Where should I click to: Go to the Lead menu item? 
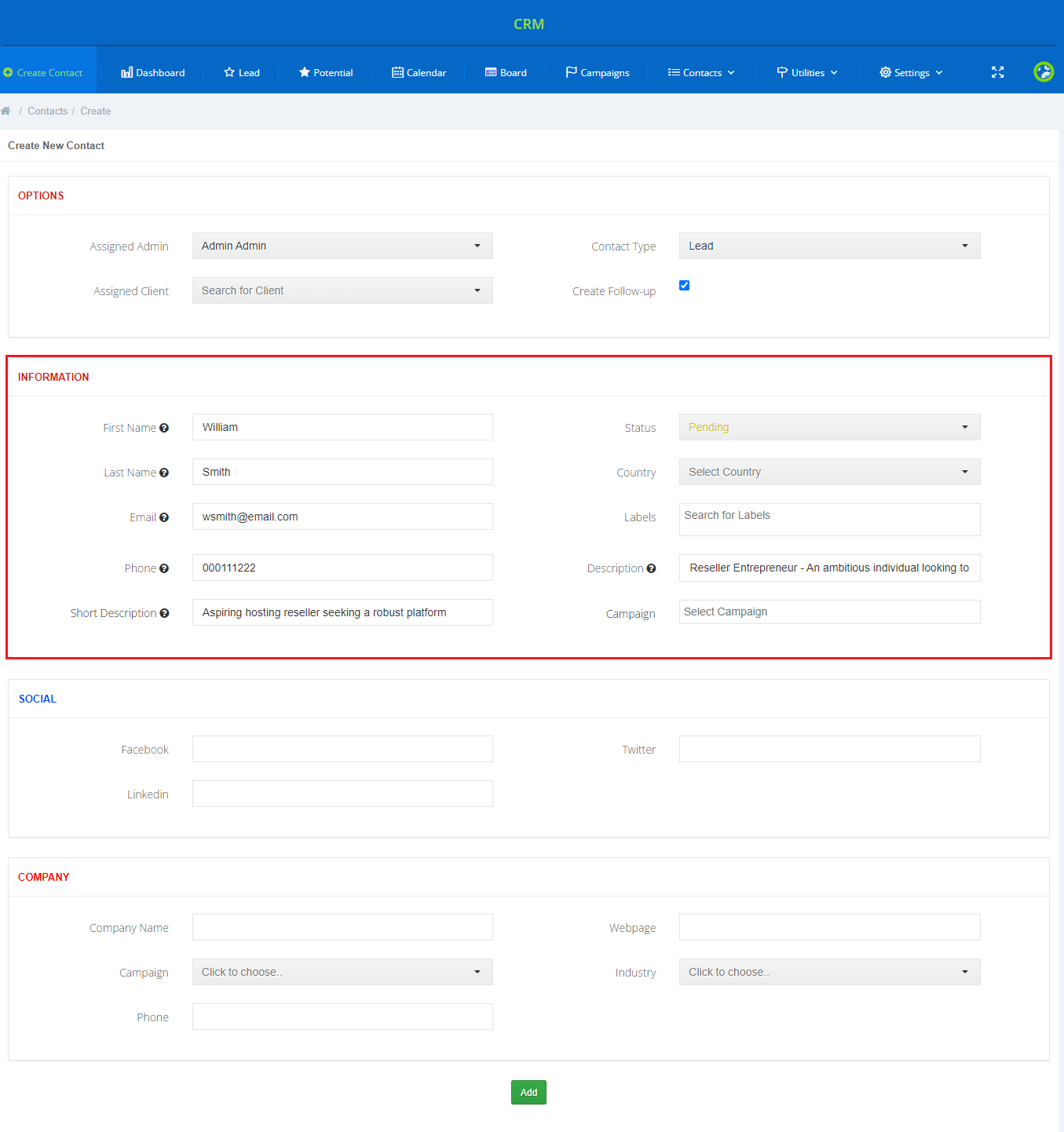click(242, 72)
